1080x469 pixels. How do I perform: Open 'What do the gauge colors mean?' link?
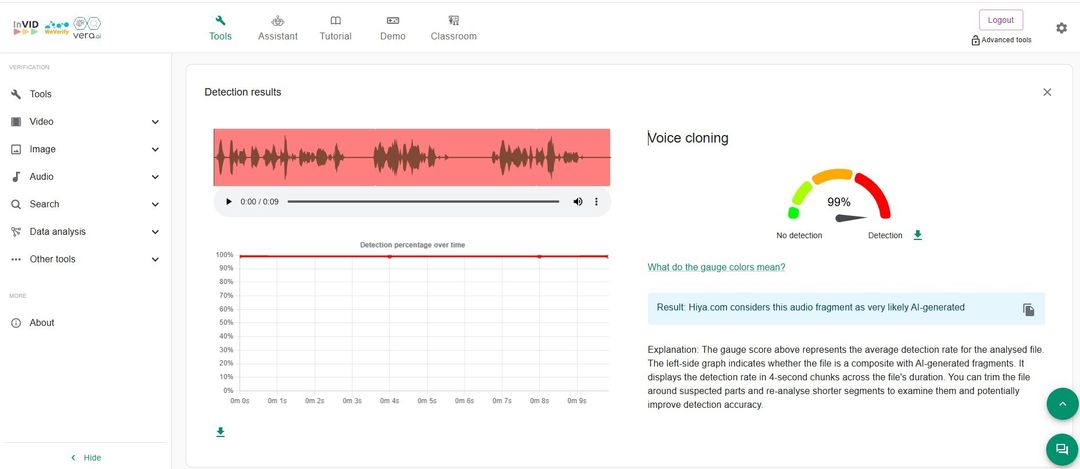[716, 267]
